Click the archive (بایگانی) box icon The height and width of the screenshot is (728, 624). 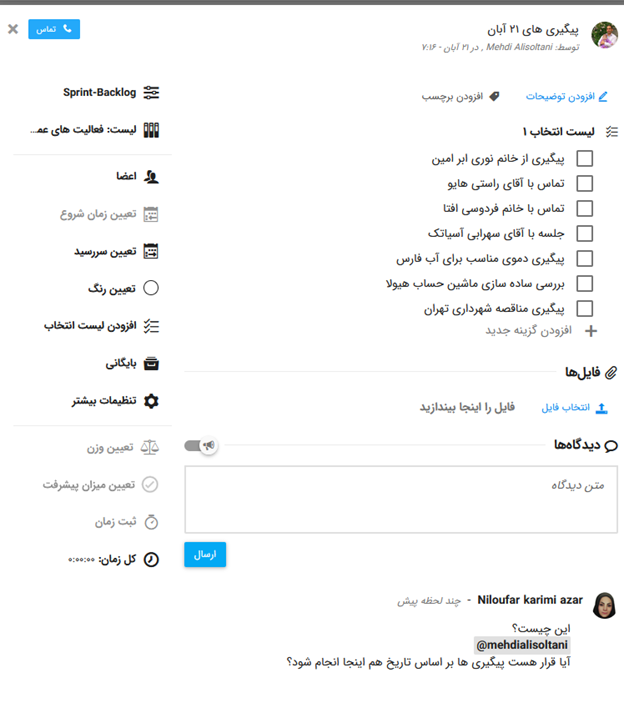click(x=152, y=363)
